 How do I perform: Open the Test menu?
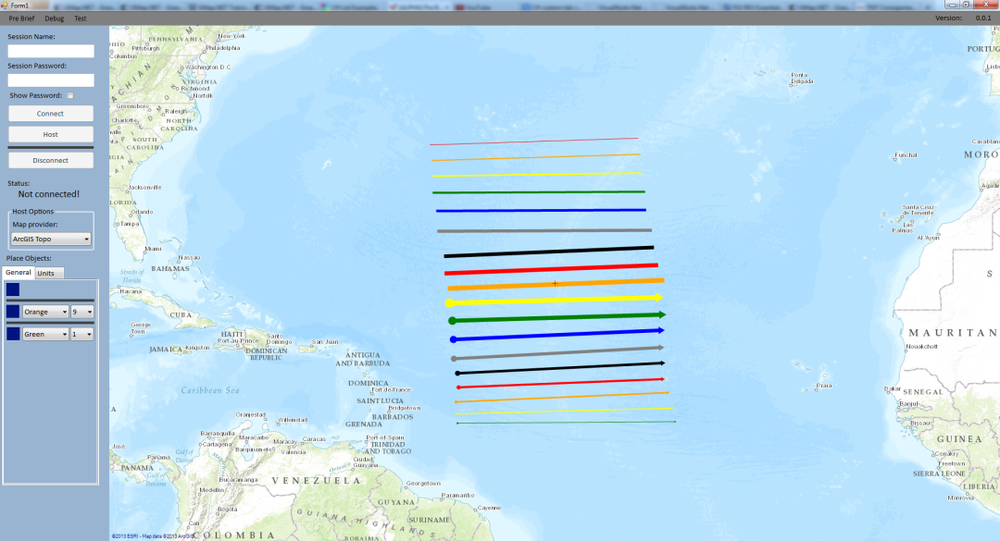80,19
